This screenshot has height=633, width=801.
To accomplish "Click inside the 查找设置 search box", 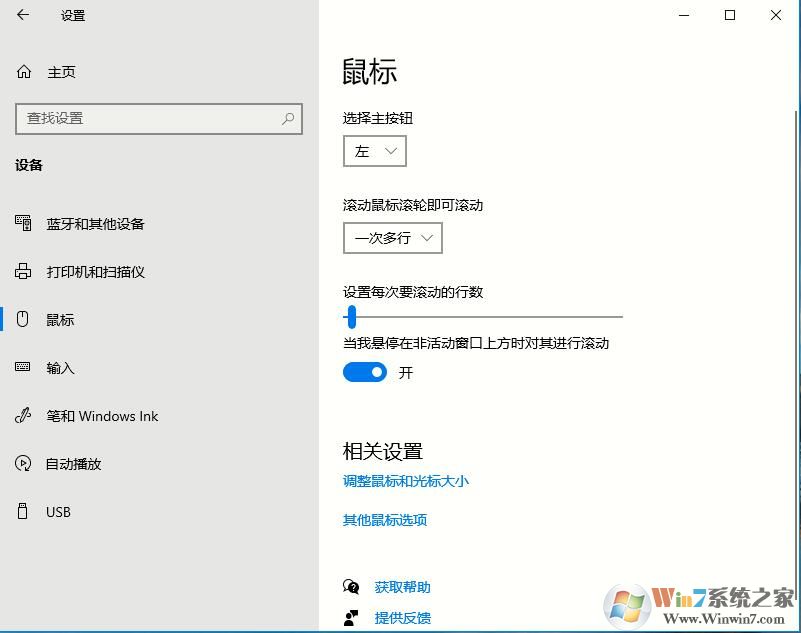I will (159, 118).
